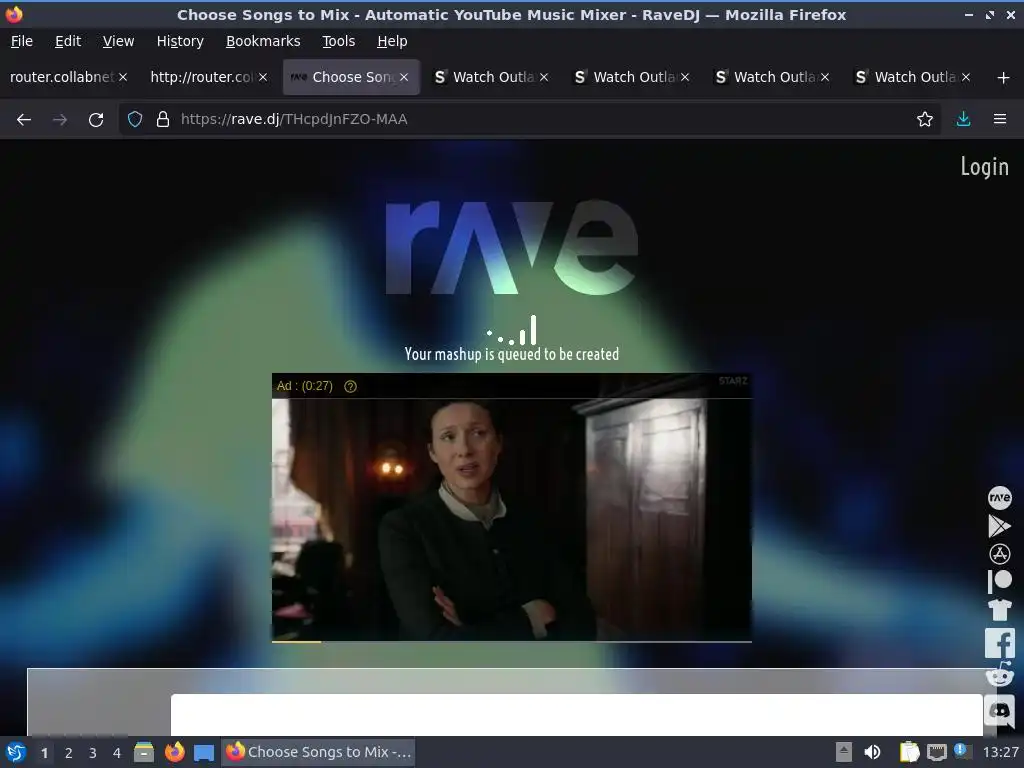Go back using the browser back arrow

[x=24, y=119]
